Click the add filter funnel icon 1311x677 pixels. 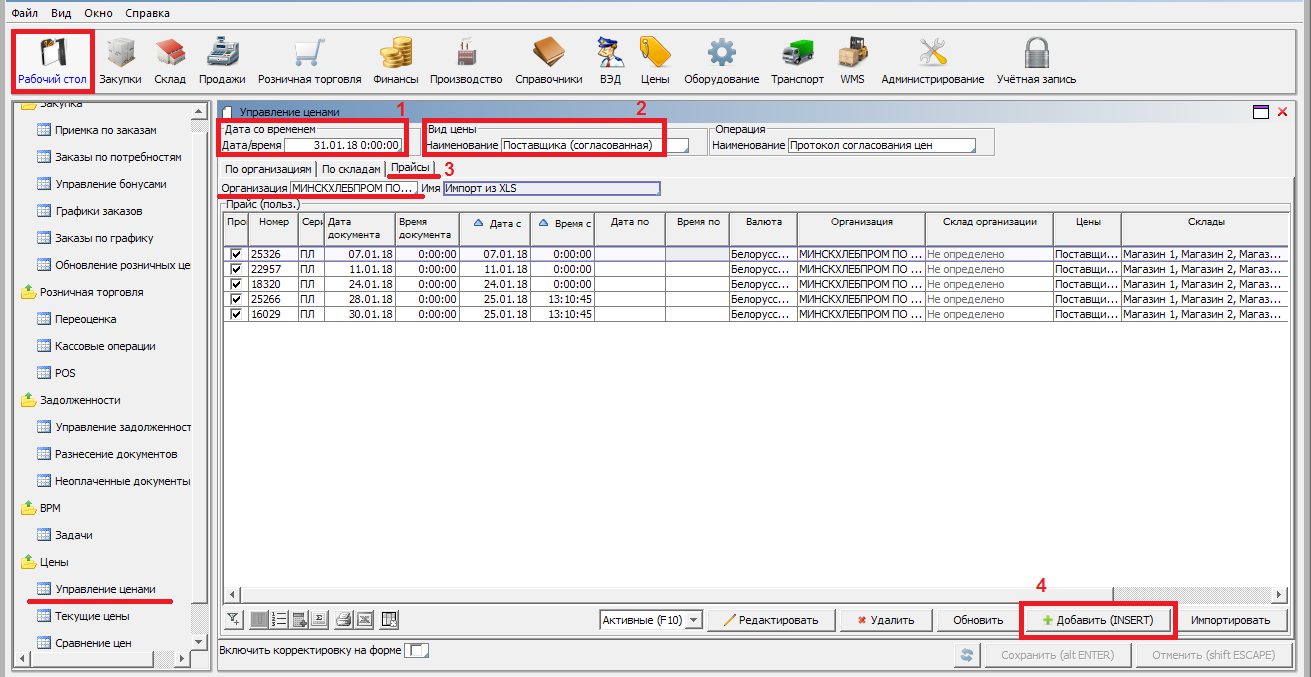(232, 620)
